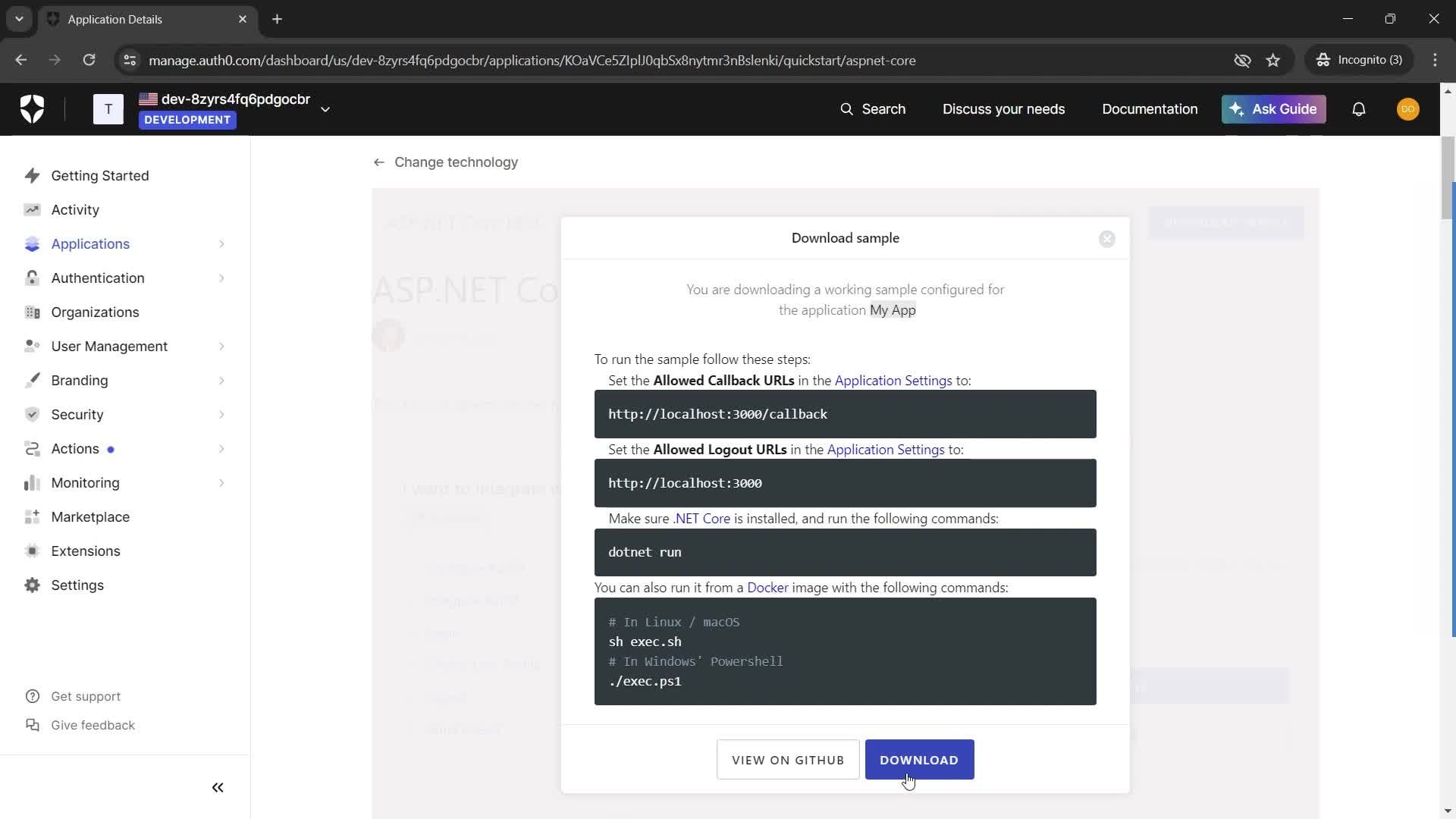Click Application Settings link for Logout URLs
The image size is (1456, 819).
click(885, 450)
